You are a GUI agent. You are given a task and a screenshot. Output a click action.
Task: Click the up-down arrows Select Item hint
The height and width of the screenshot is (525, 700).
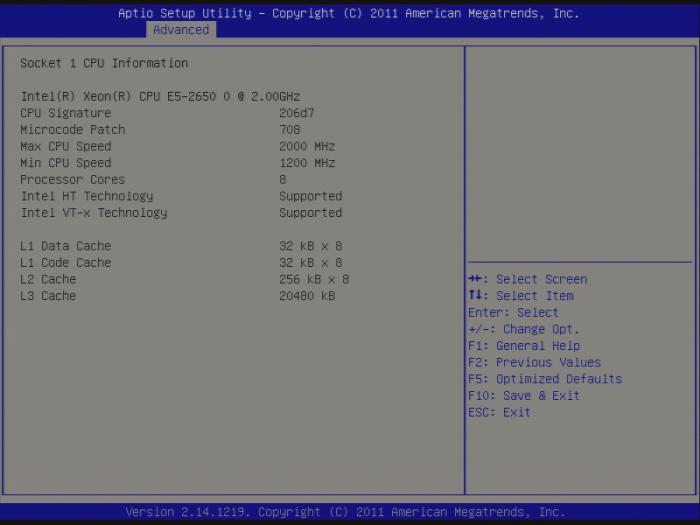pos(520,296)
